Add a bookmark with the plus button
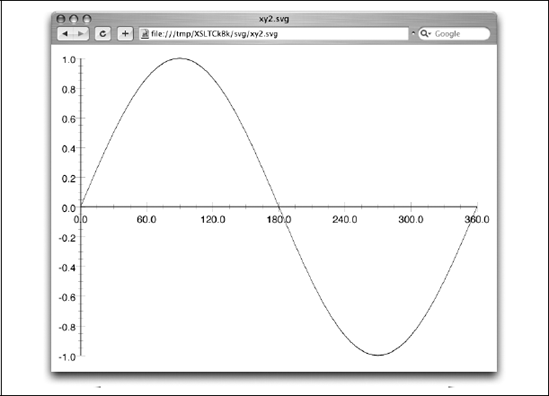This screenshot has height=396, width=549. coord(125,34)
